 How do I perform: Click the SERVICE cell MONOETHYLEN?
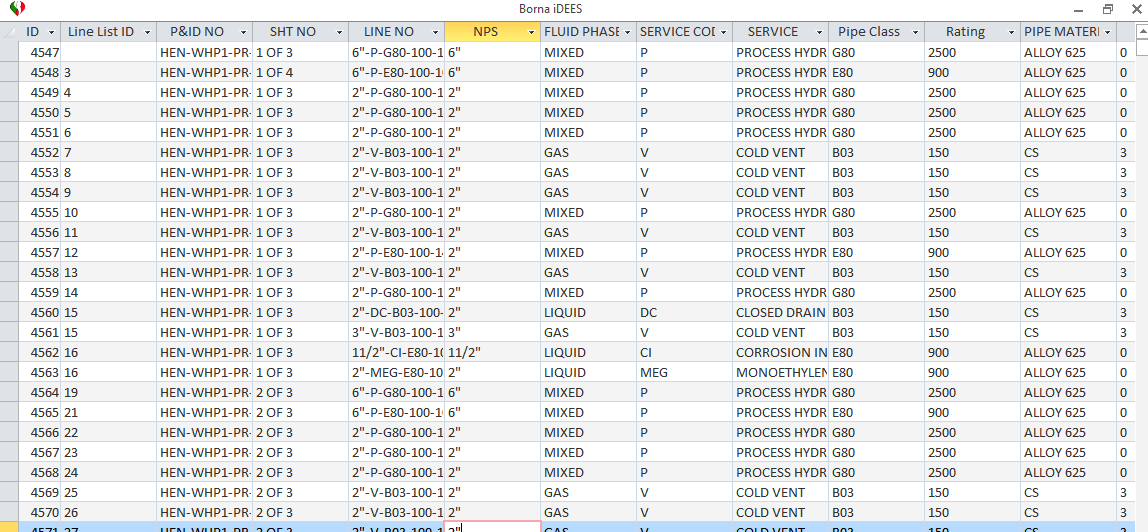[780, 372]
